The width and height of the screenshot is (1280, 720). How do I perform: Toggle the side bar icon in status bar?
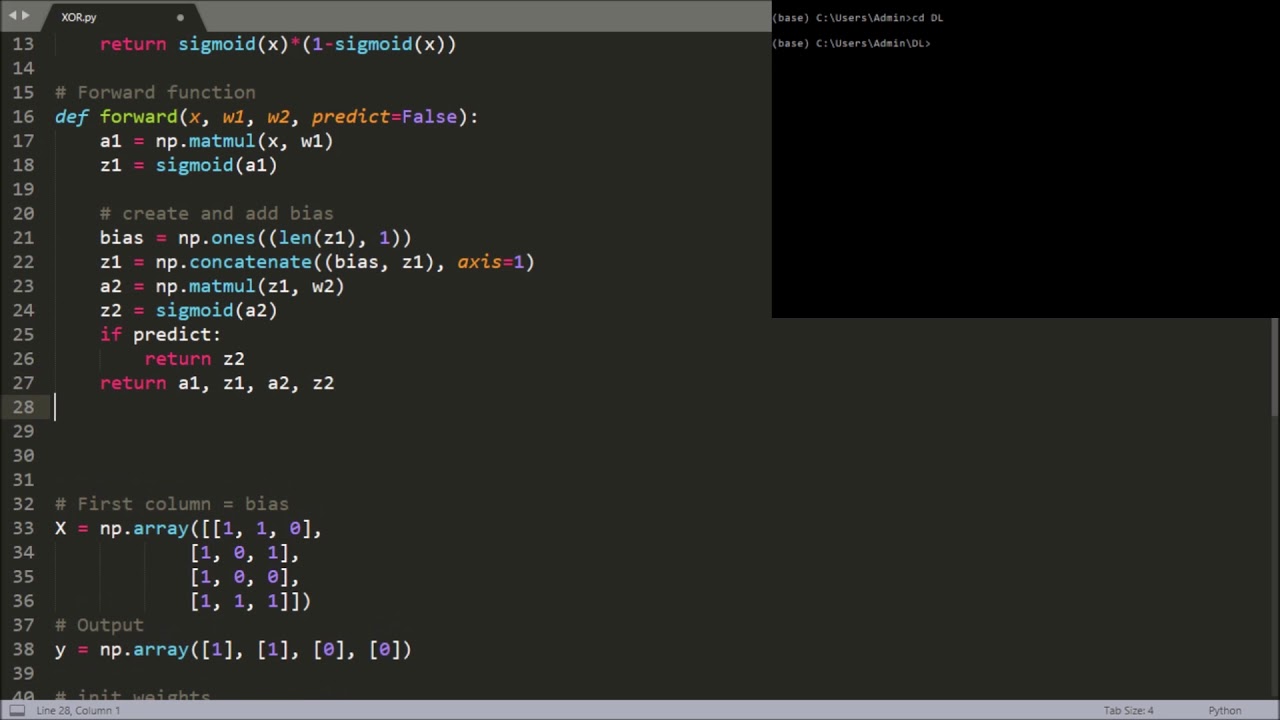(17, 710)
